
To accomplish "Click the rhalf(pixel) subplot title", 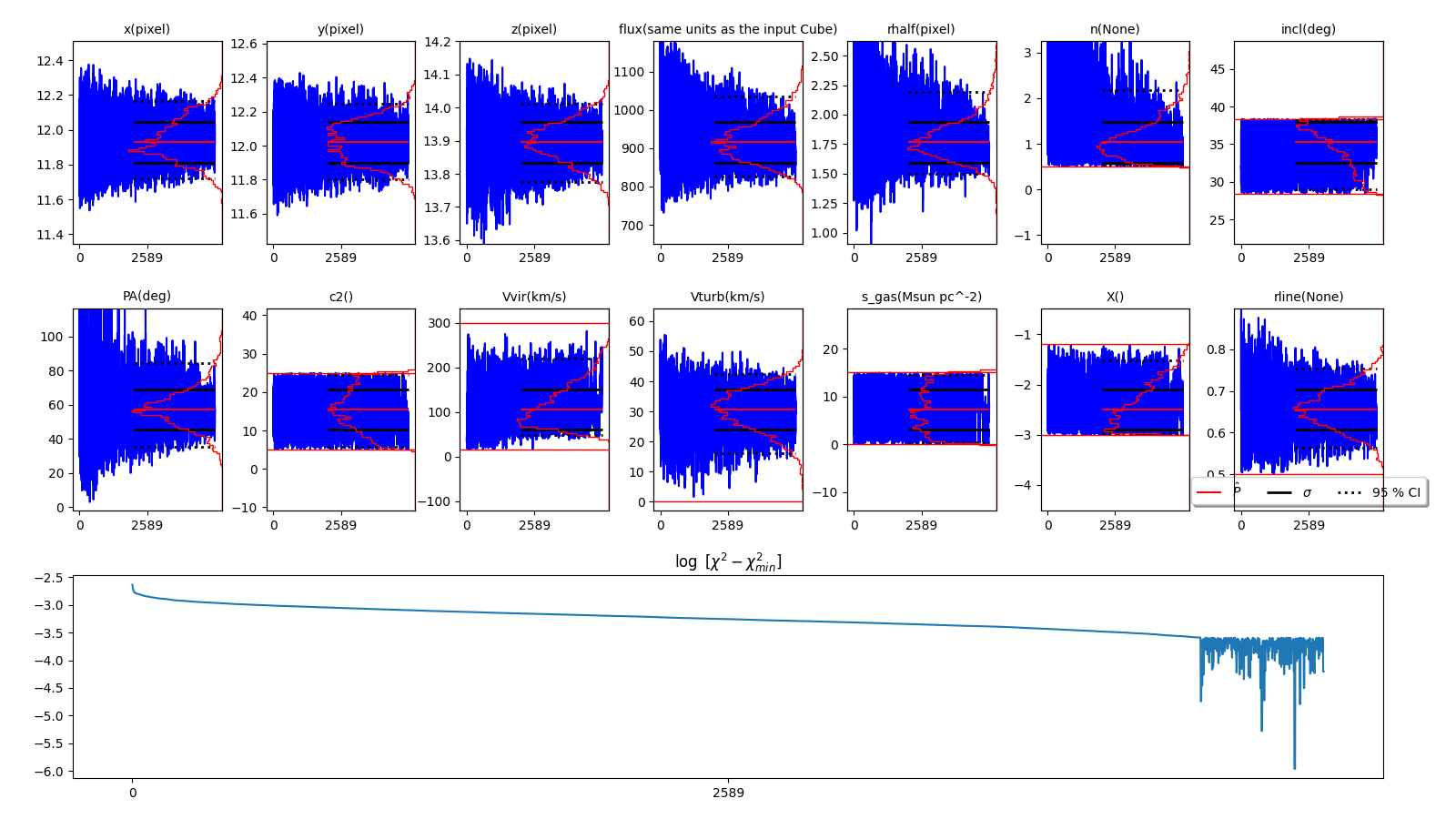I will click(921, 29).
